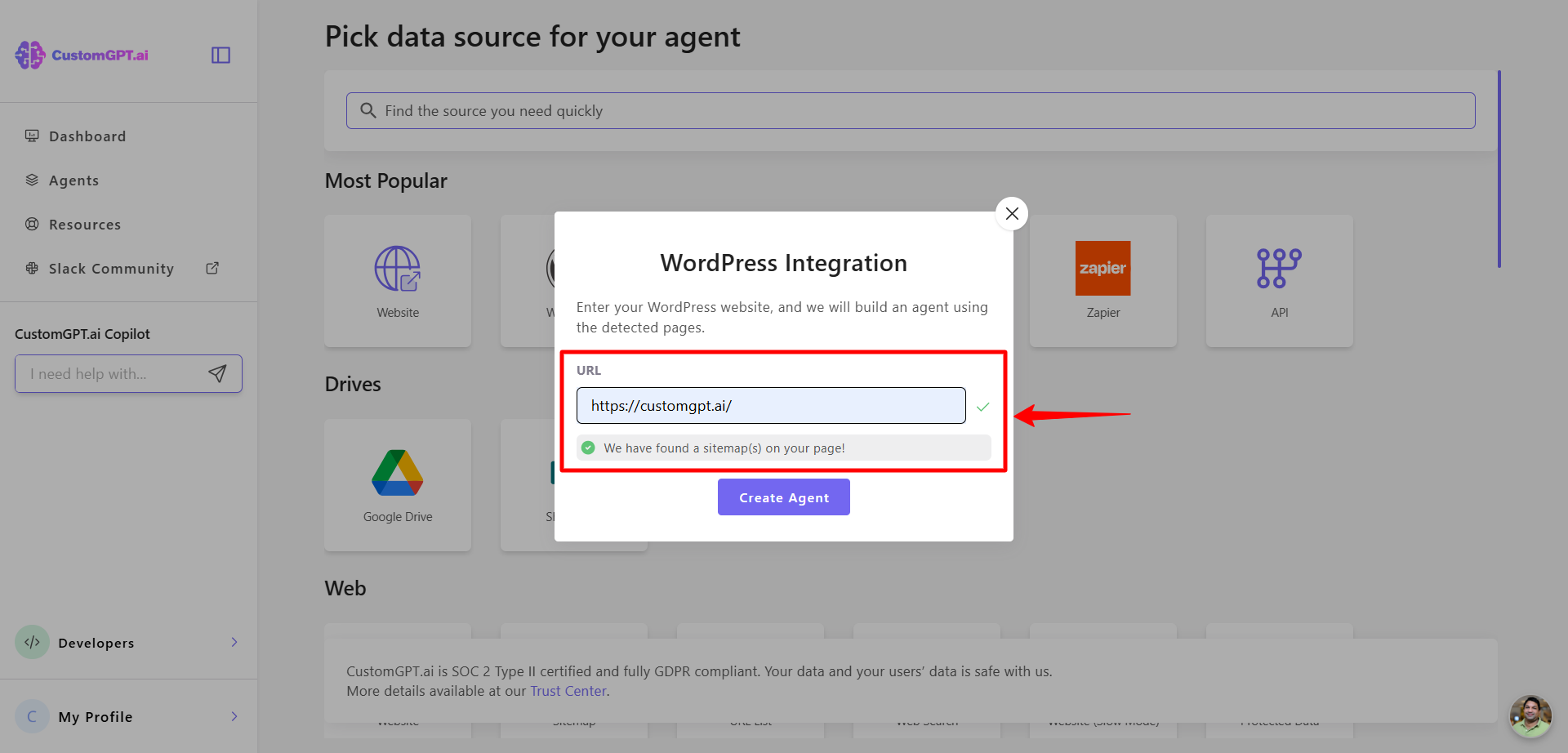The image size is (1568, 753).
Task: Select the API data source
Action: click(1280, 281)
